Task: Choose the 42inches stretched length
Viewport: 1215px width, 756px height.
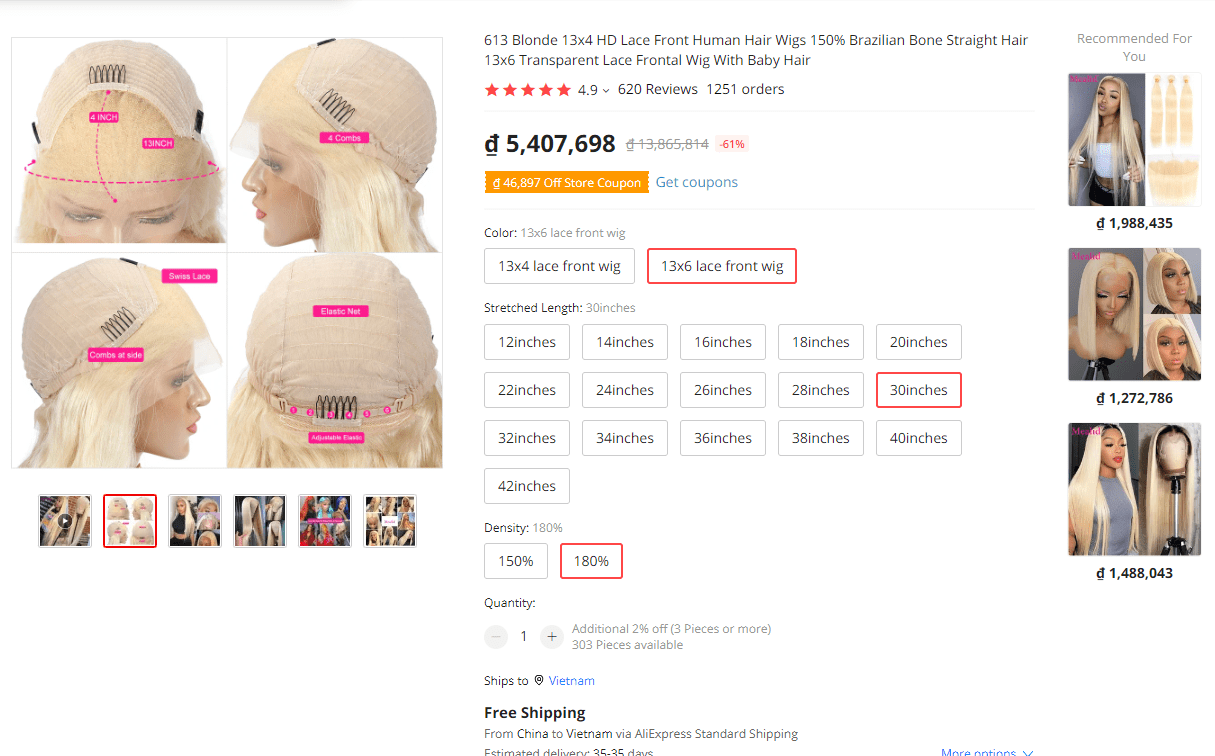Action: (526, 486)
